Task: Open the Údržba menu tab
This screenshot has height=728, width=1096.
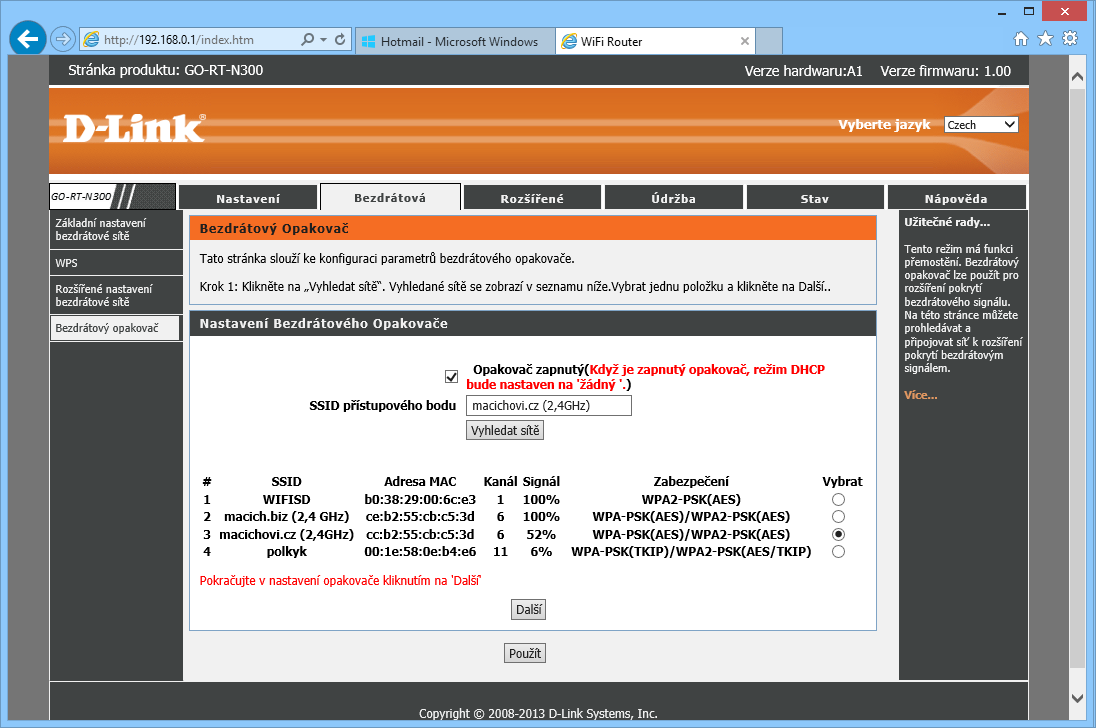Action: (673, 198)
